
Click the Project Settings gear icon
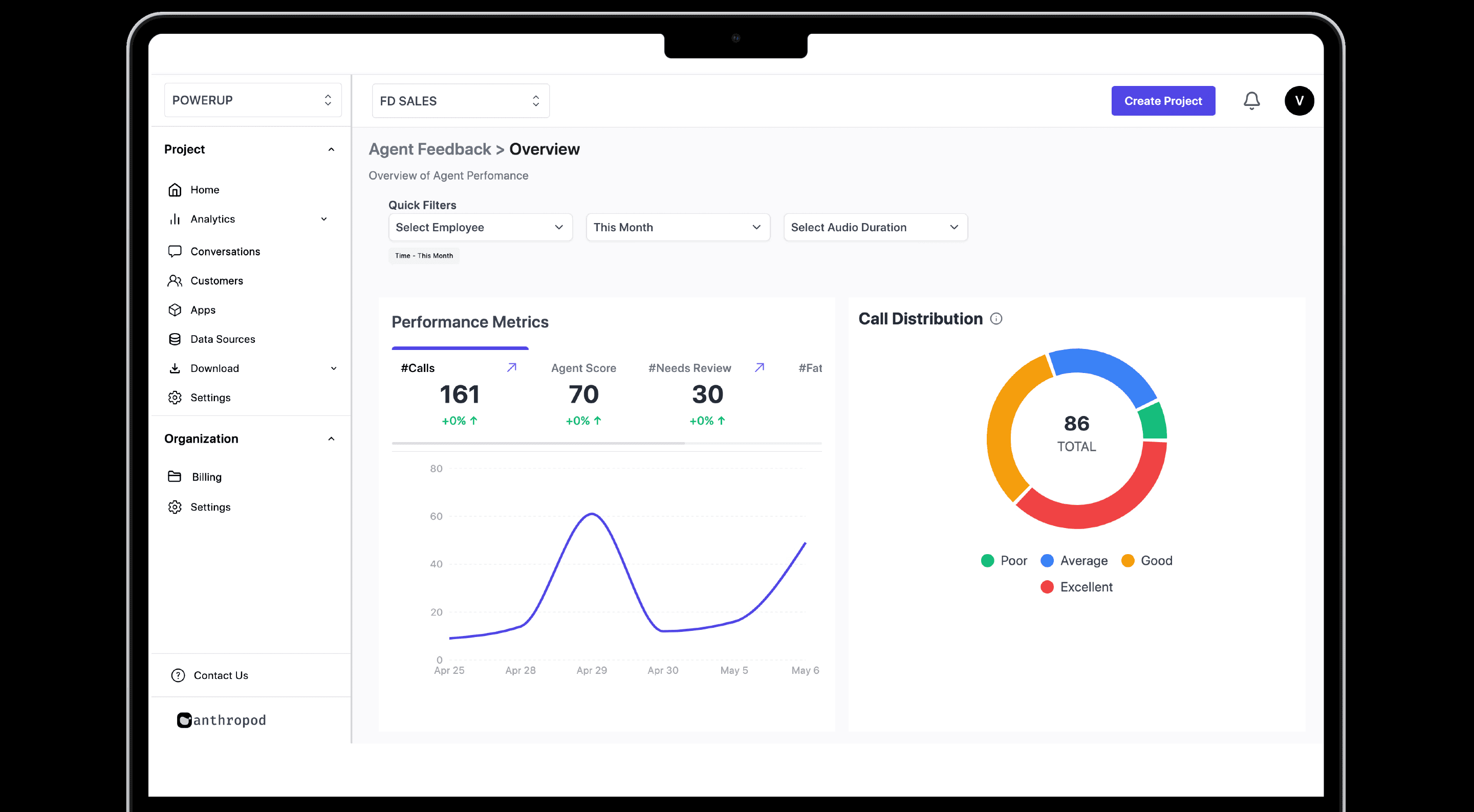point(175,397)
